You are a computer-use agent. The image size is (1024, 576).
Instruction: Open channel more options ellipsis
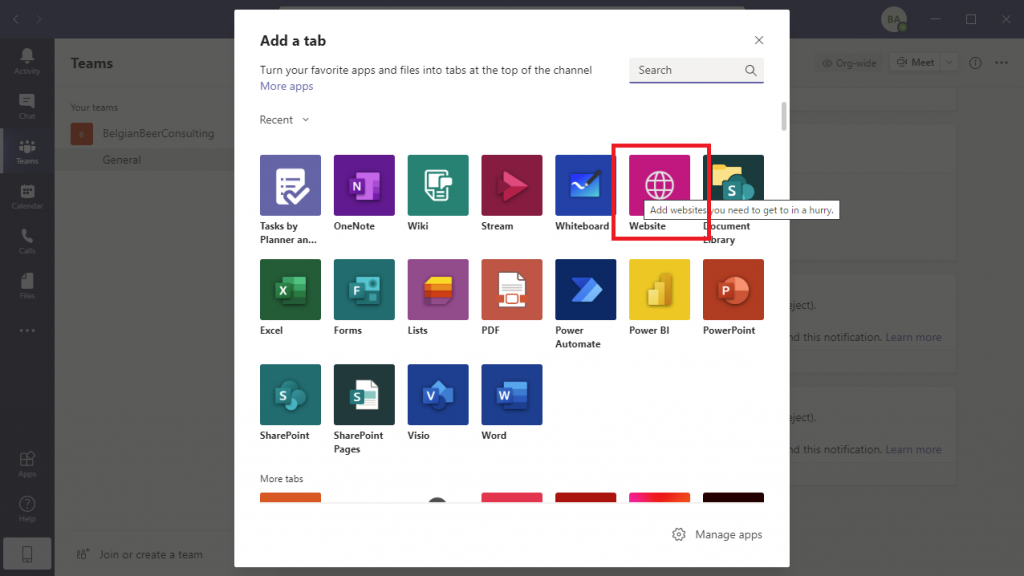coord(1001,63)
